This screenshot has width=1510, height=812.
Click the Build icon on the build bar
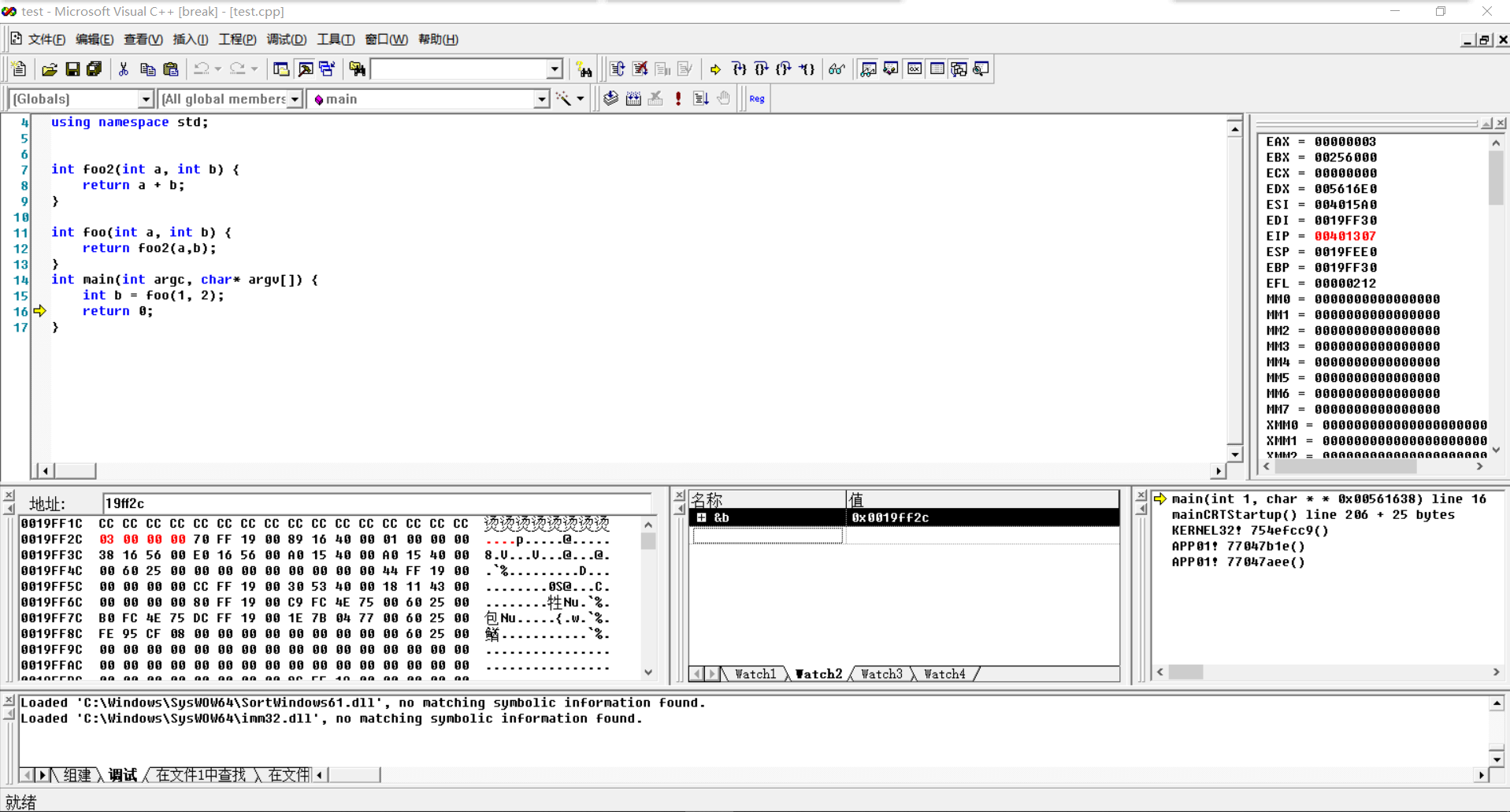pyautogui.click(x=633, y=98)
